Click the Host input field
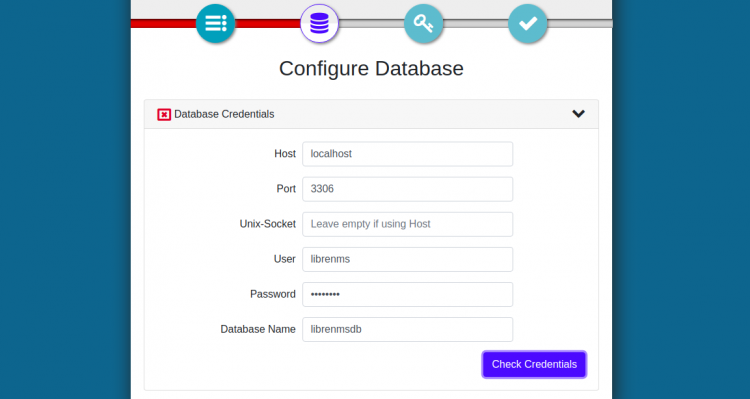The image size is (750, 399). tap(408, 154)
